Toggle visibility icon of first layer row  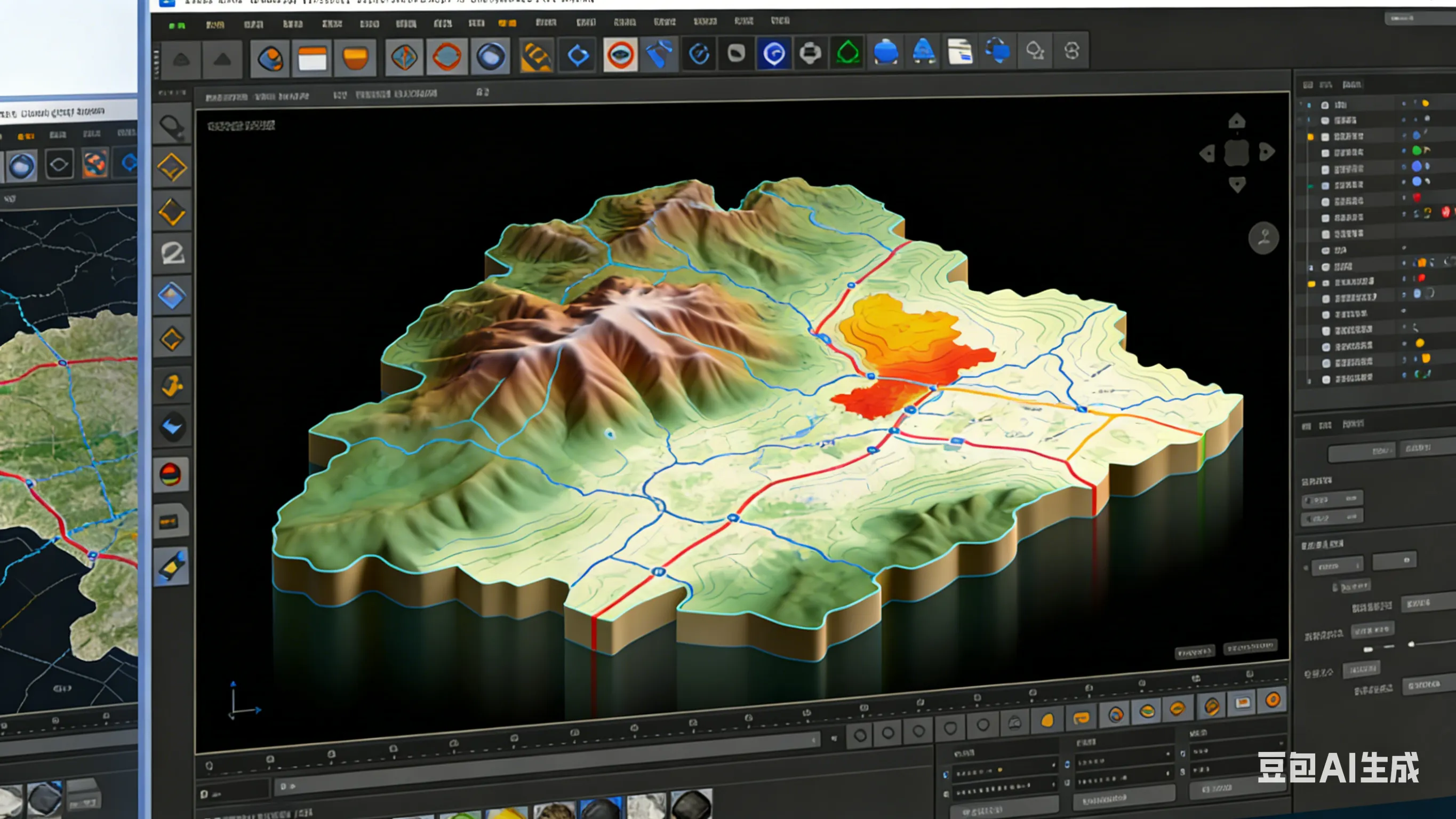(1325, 105)
